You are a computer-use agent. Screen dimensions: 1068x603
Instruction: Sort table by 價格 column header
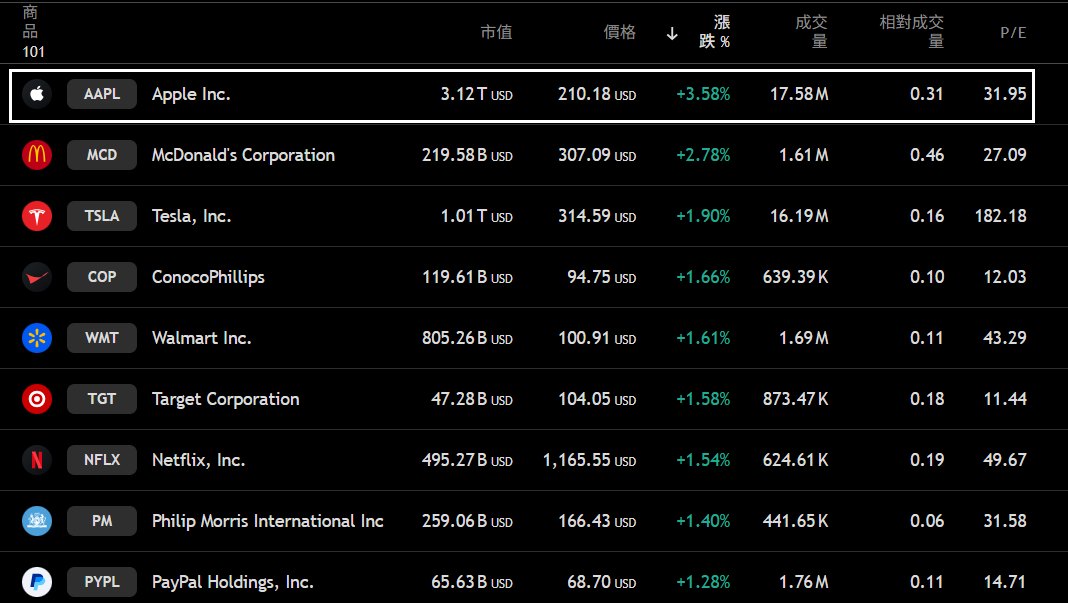tap(619, 32)
